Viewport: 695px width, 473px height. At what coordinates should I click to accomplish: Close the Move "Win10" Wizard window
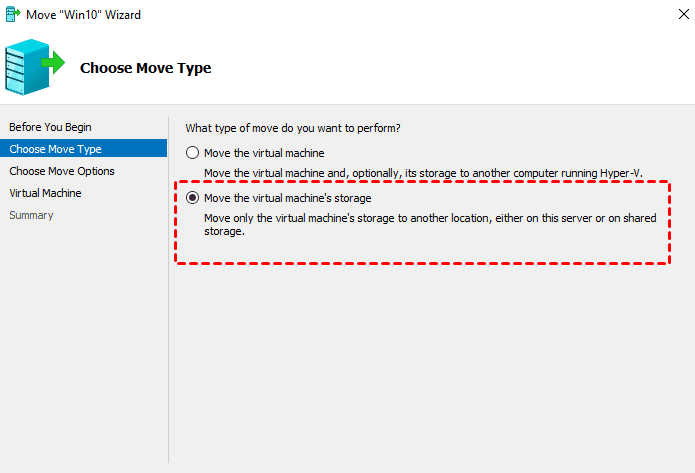[676, 14]
